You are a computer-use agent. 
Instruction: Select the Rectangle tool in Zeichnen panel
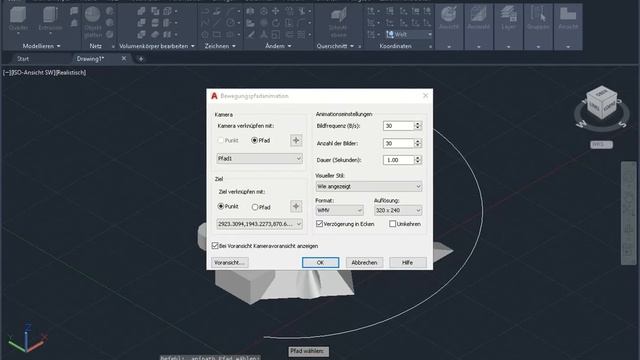pos(217,35)
